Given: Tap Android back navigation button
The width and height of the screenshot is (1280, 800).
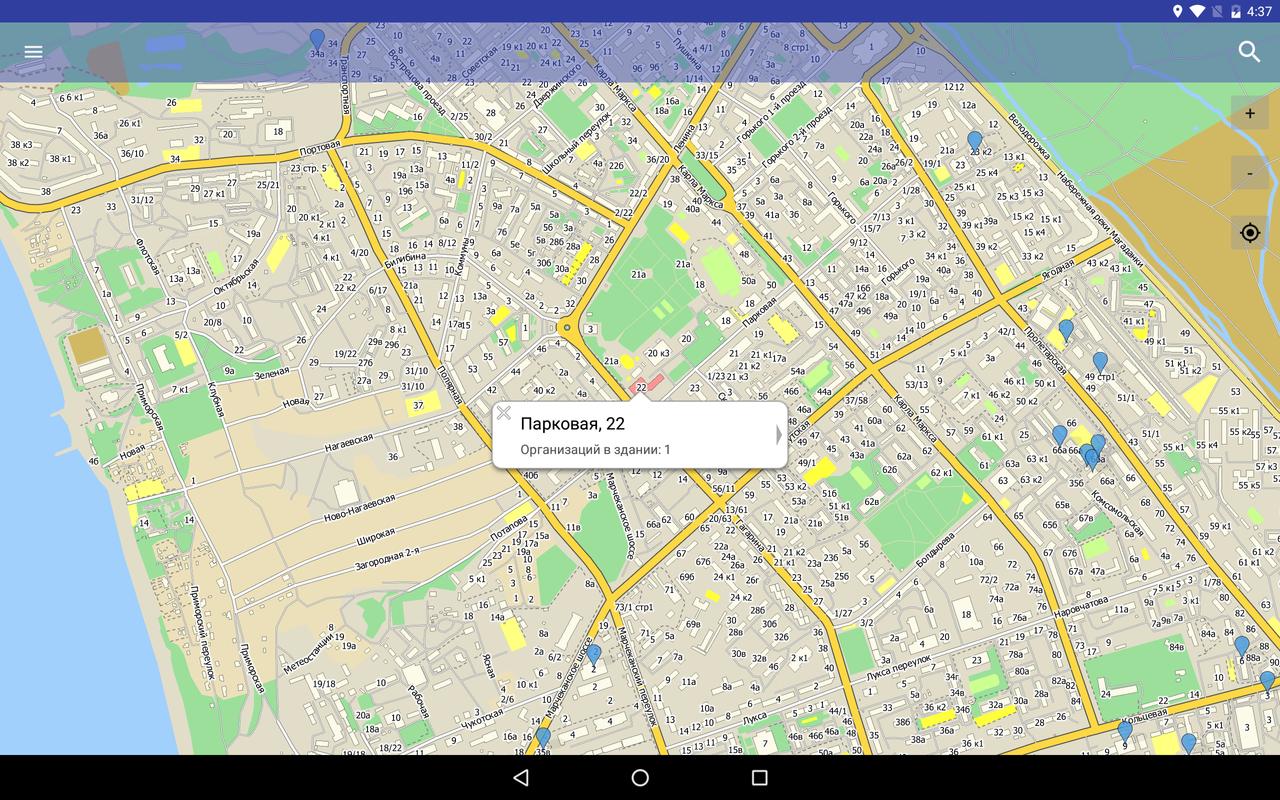Looking at the screenshot, I should [x=520, y=777].
